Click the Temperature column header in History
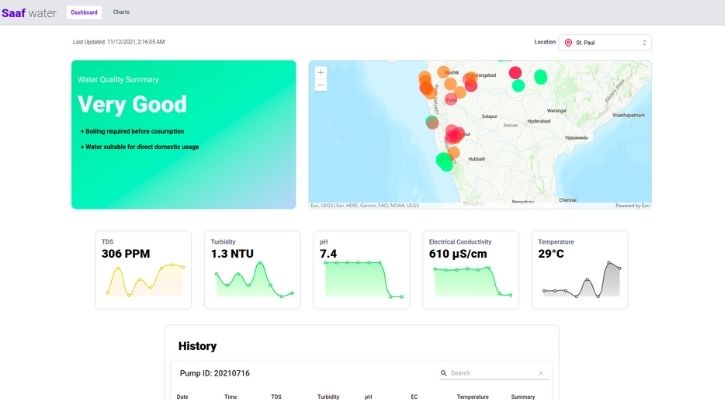The height and width of the screenshot is (400, 725). click(x=472, y=397)
